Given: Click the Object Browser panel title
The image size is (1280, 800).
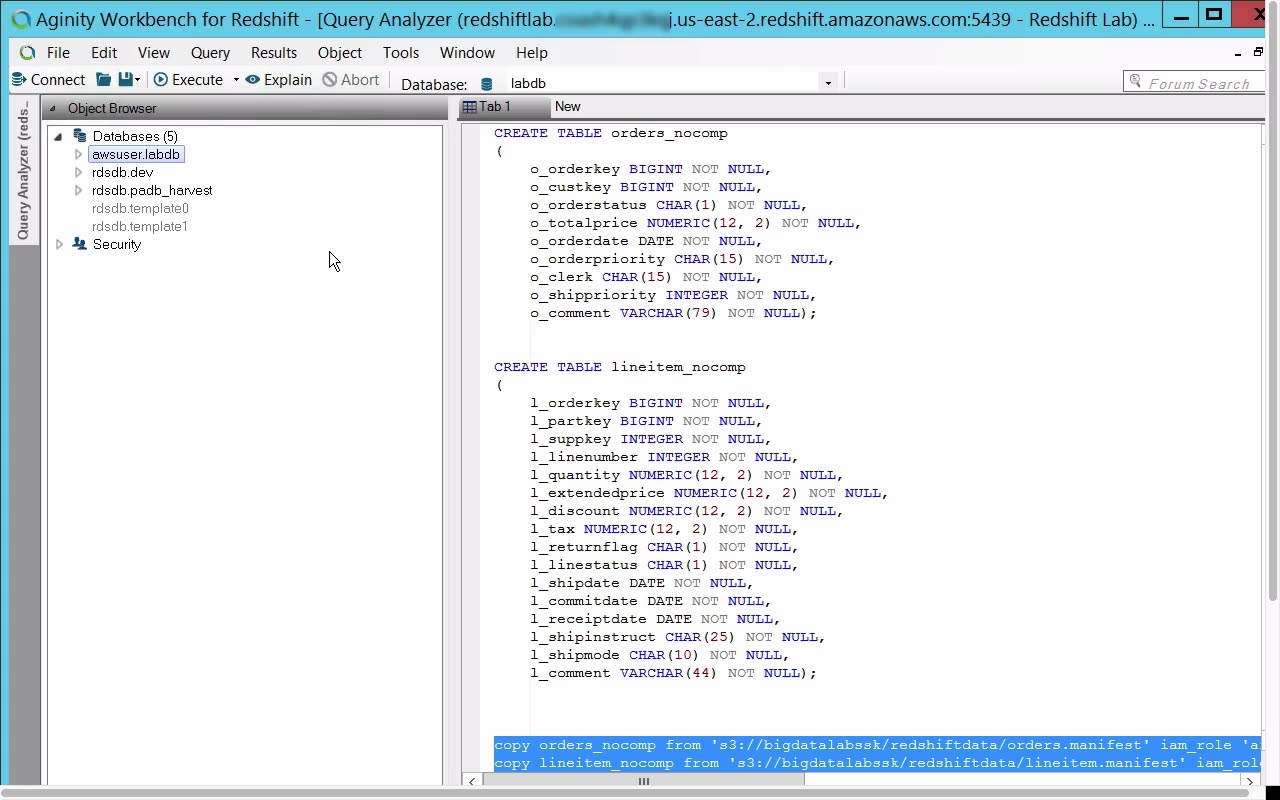Looking at the screenshot, I should click(x=112, y=109).
